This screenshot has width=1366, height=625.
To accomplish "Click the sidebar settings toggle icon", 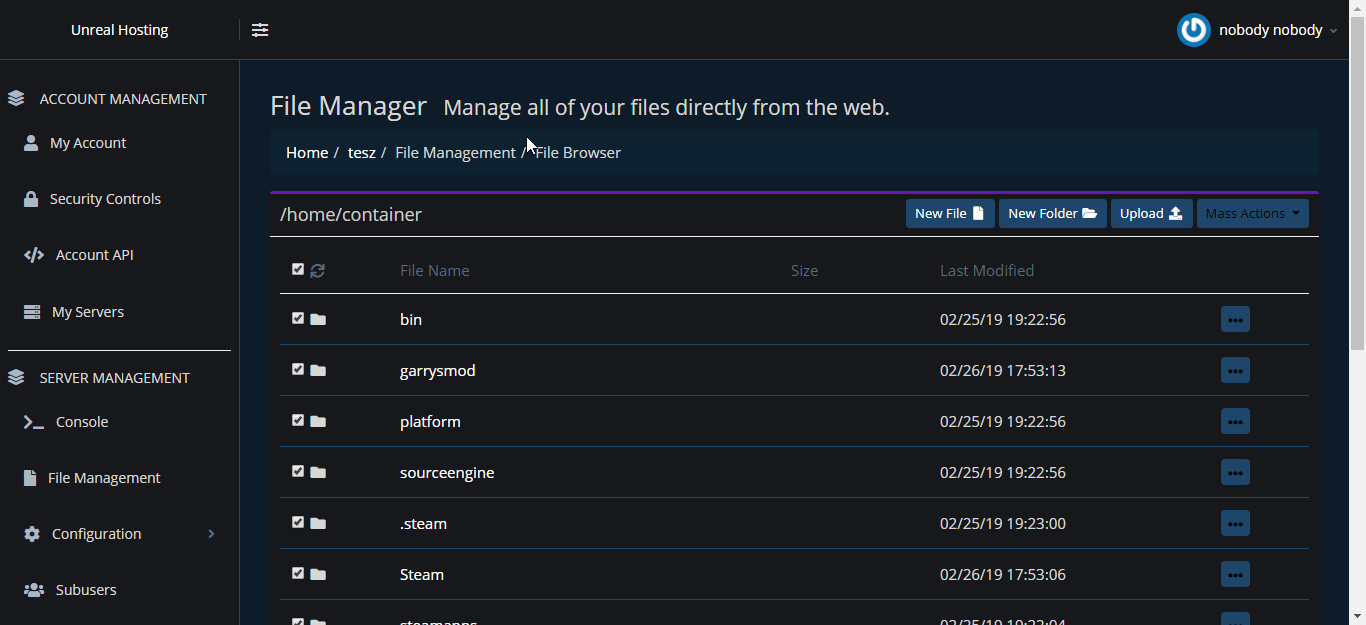I will pyautogui.click(x=260, y=30).
